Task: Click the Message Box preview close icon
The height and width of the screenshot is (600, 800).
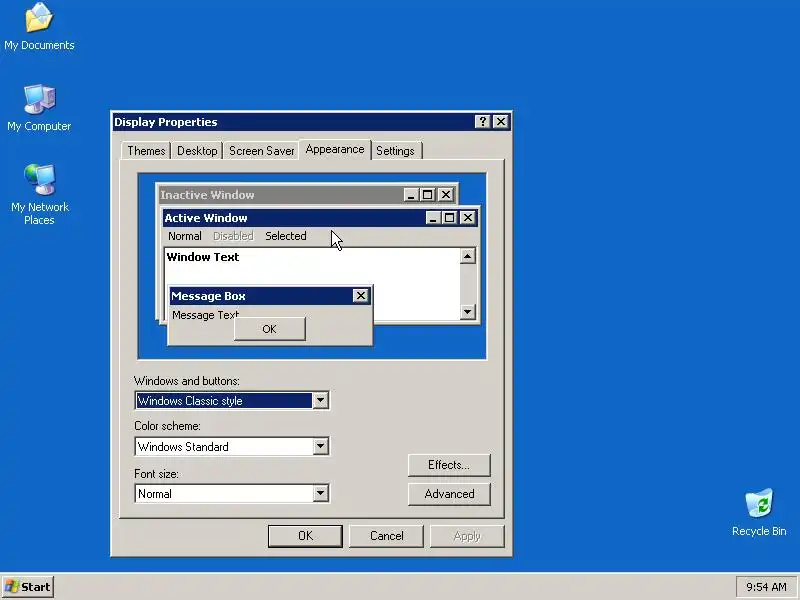Action: point(361,295)
